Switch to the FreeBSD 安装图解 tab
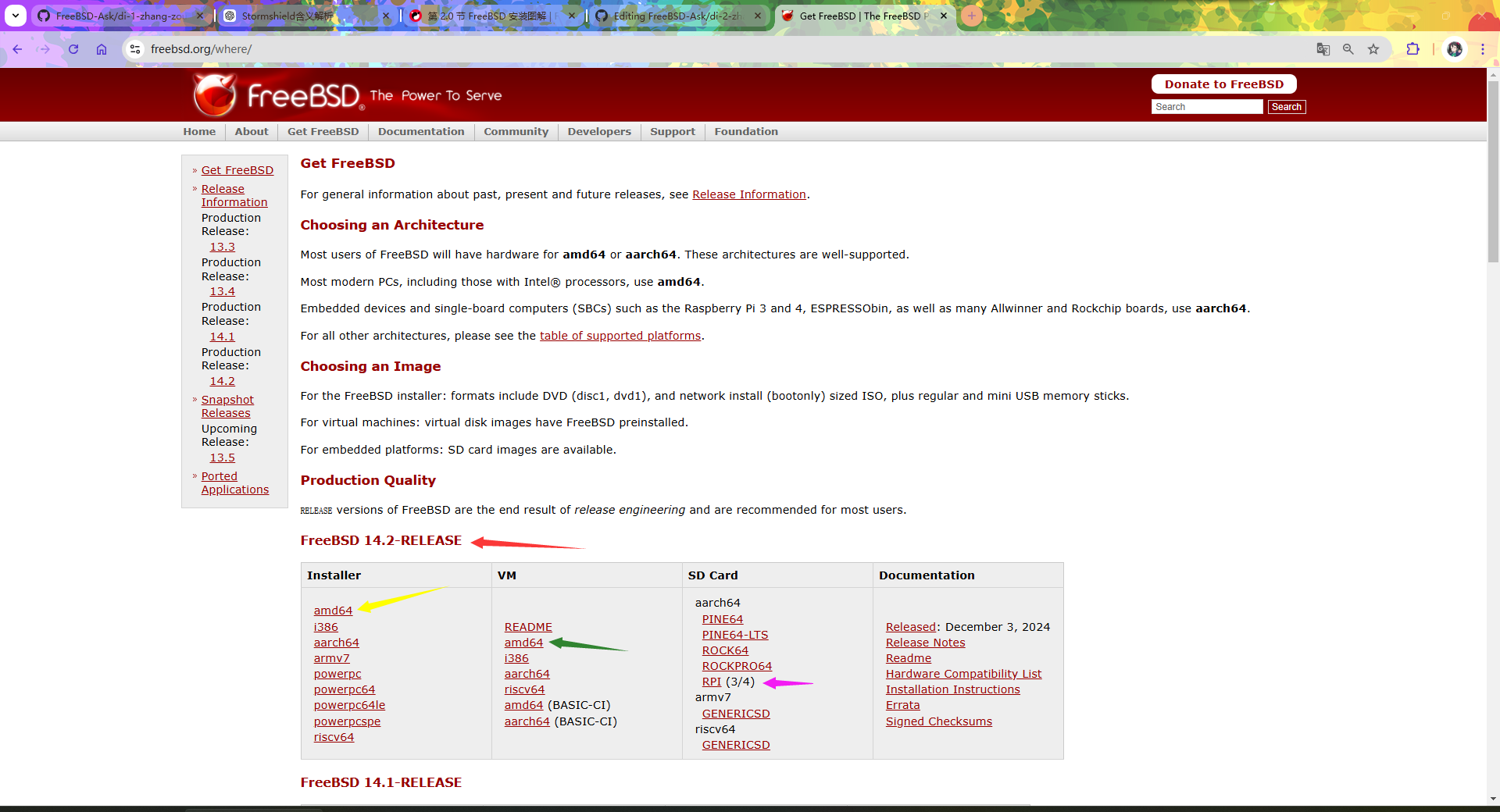Screen dimensions: 1500x812 click(492, 16)
